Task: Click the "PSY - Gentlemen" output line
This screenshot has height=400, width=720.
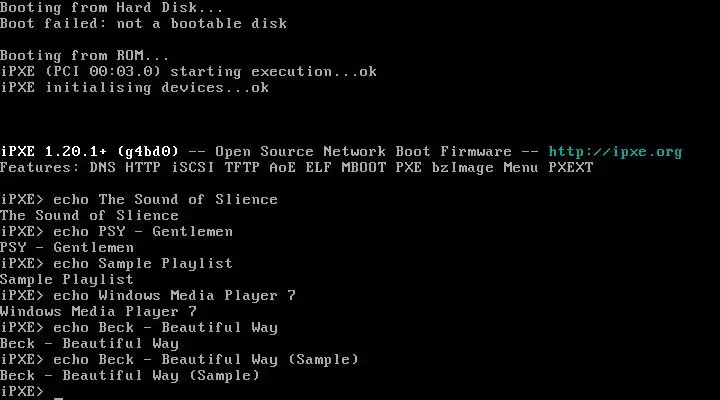Action: (67, 247)
